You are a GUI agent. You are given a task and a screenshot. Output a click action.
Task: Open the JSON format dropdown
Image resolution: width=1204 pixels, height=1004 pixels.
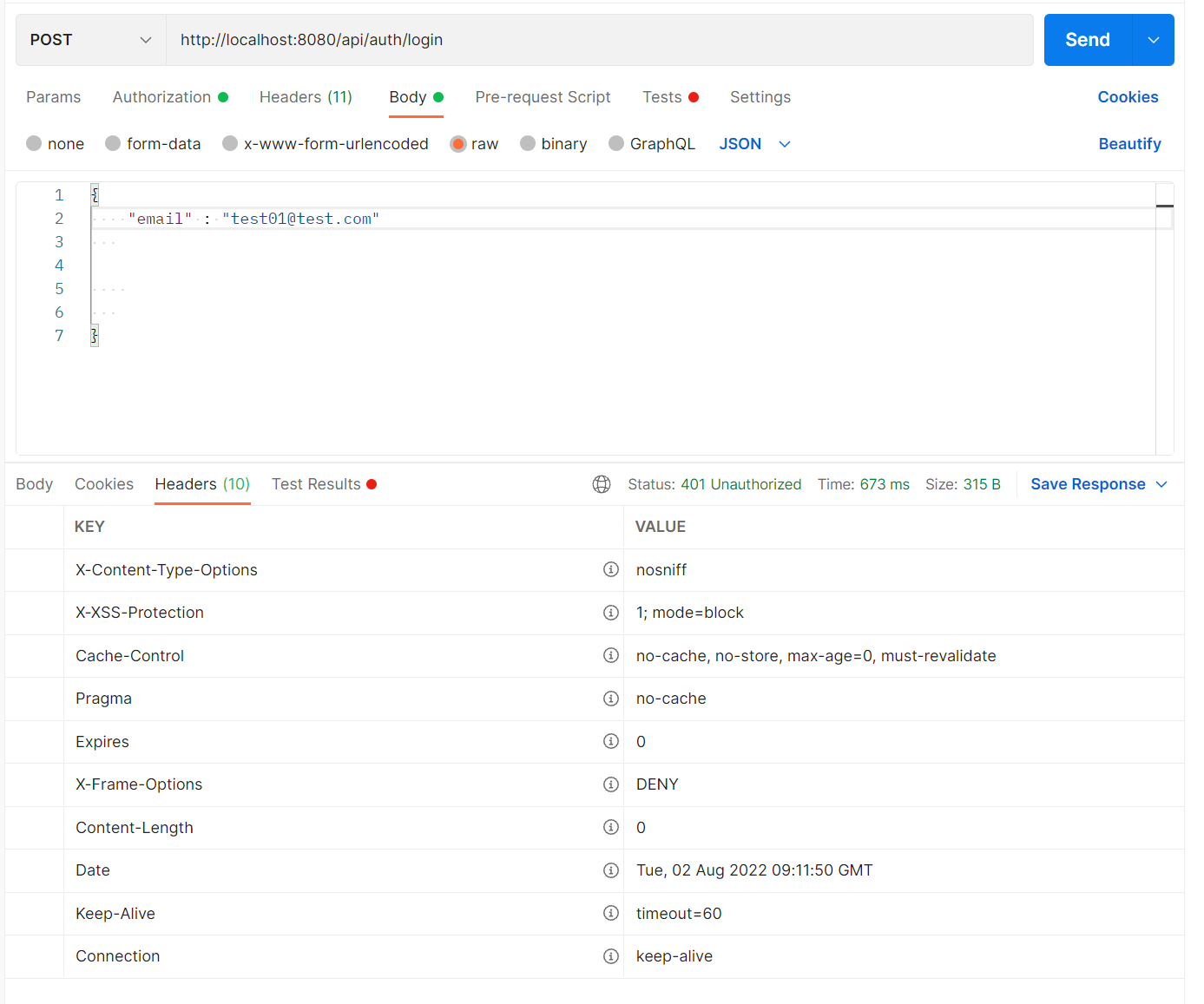click(754, 144)
